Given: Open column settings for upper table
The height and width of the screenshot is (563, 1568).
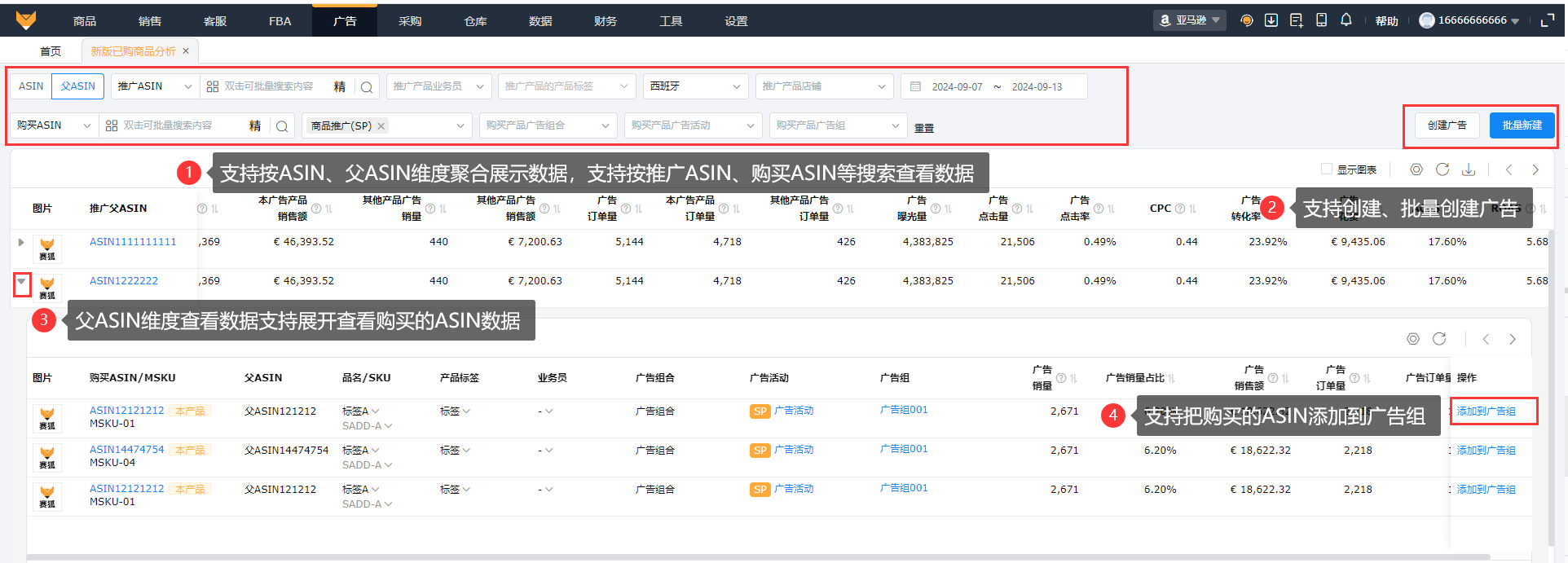Looking at the screenshot, I should (x=1416, y=169).
